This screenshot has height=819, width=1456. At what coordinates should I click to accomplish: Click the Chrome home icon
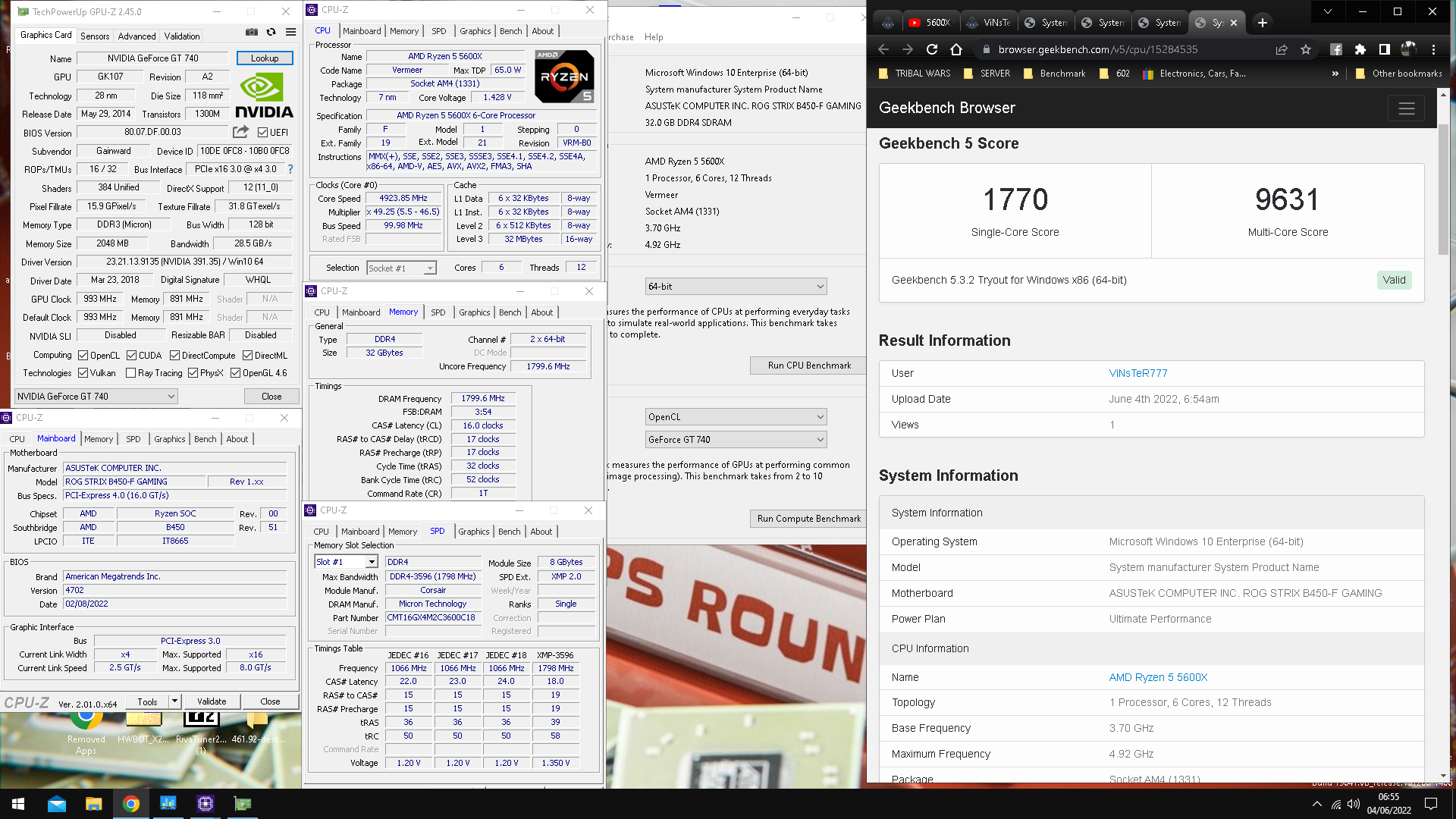(x=956, y=49)
